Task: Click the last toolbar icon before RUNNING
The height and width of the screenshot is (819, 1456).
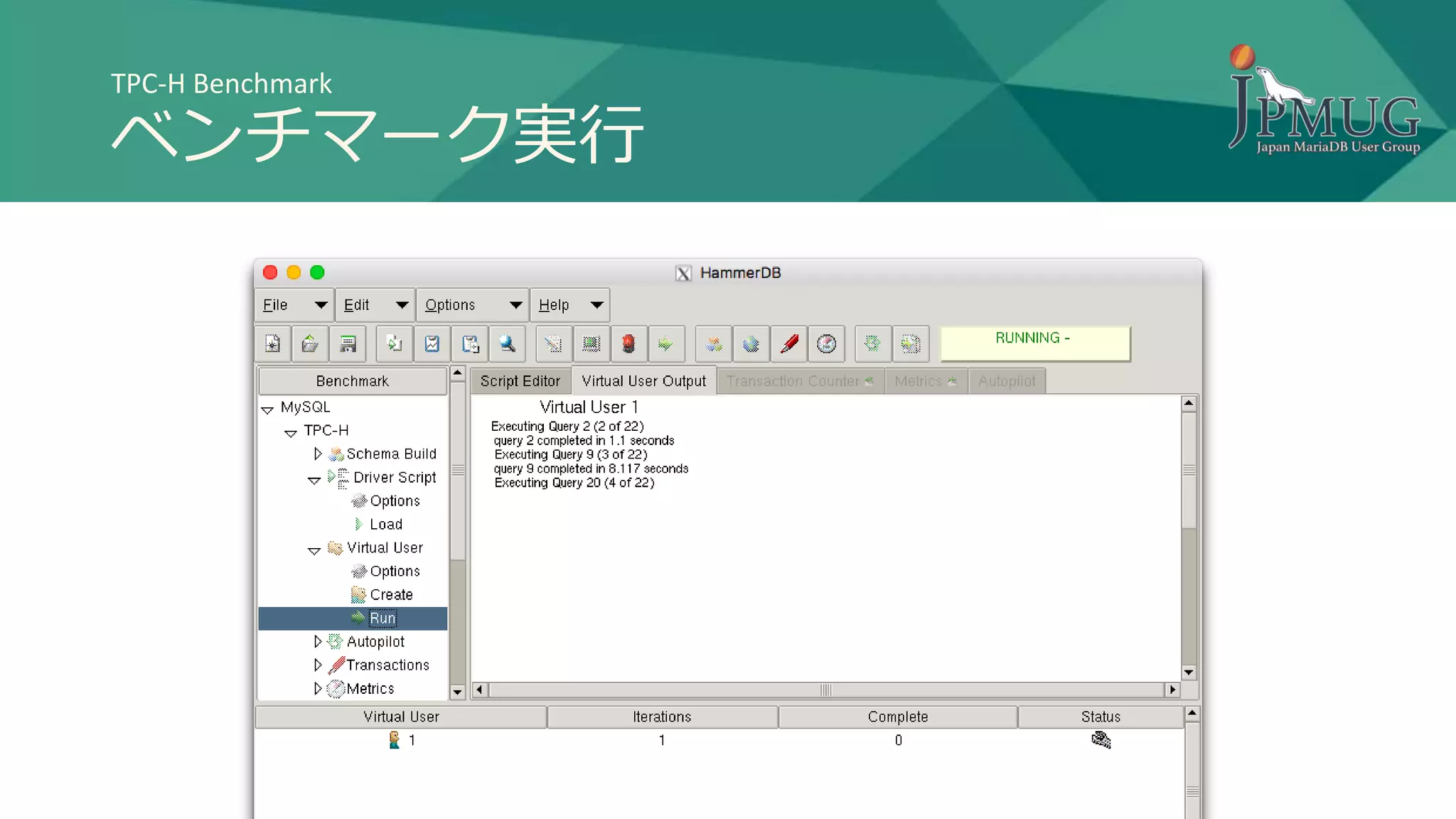Action: click(x=911, y=344)
